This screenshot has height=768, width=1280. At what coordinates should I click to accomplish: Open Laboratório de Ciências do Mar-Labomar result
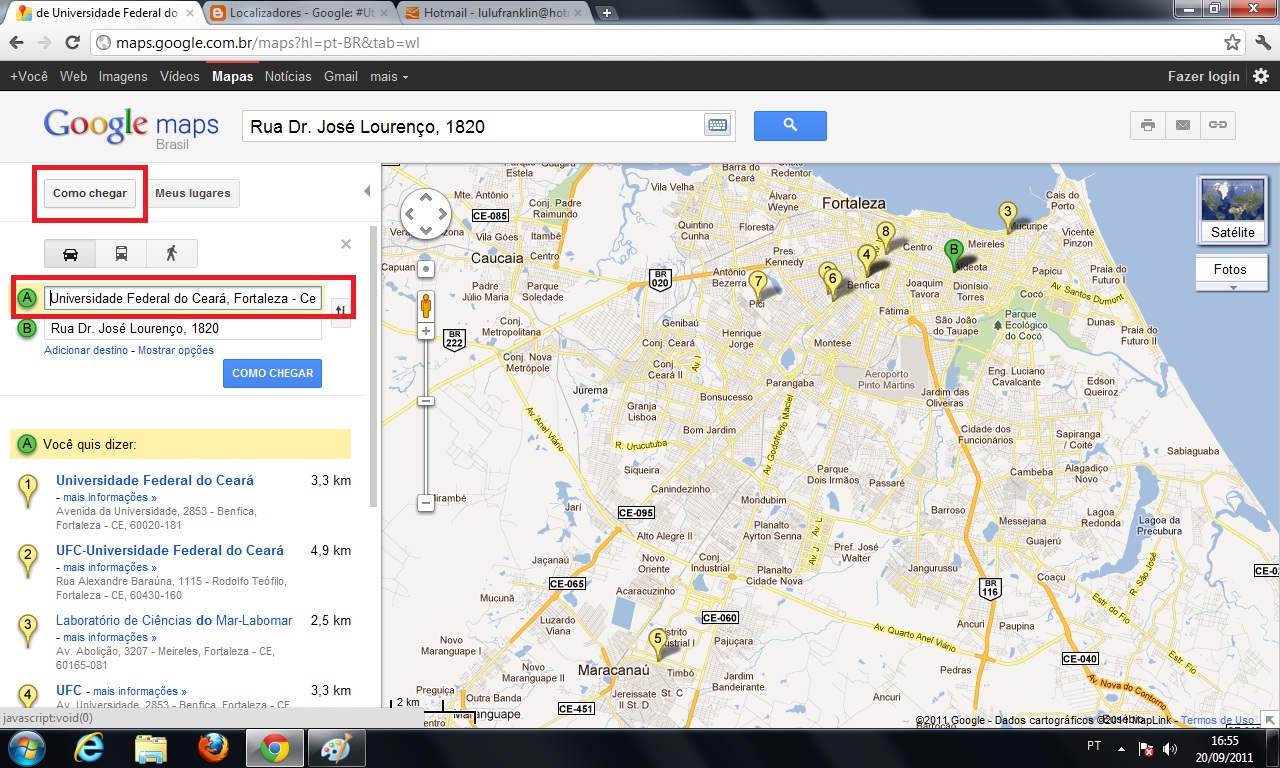click(174, 620)
